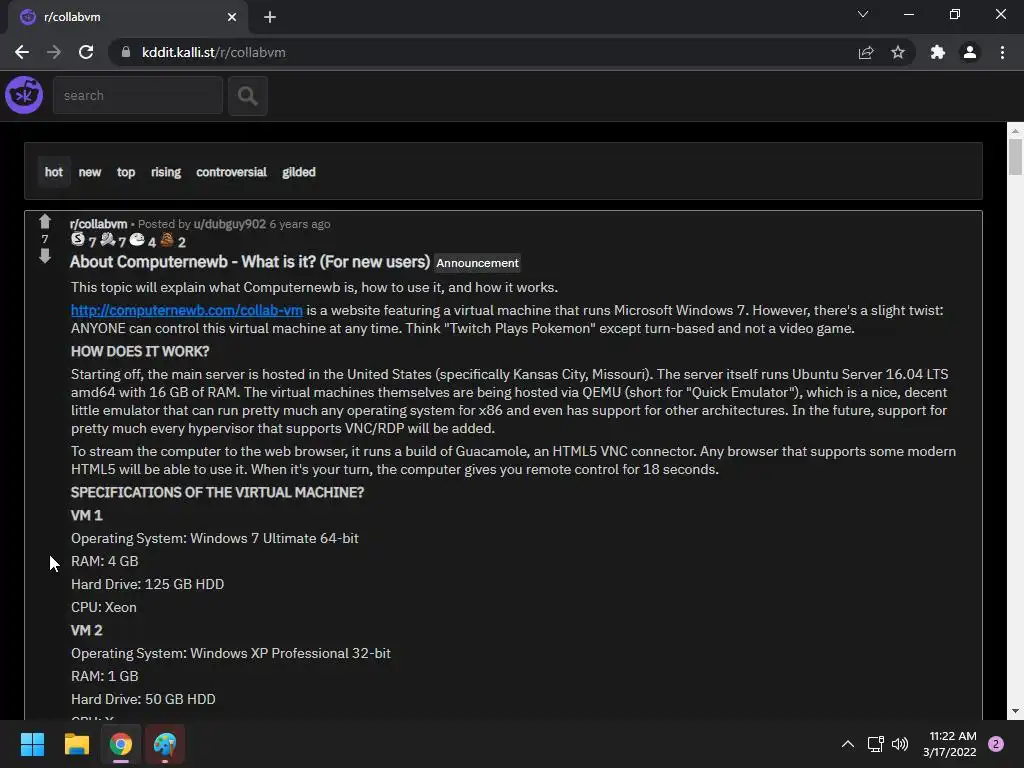Open the tab search chevron dropdown
Image resolution: width=1024 pixels, height=768 pixels.
[x=863, y=14]
